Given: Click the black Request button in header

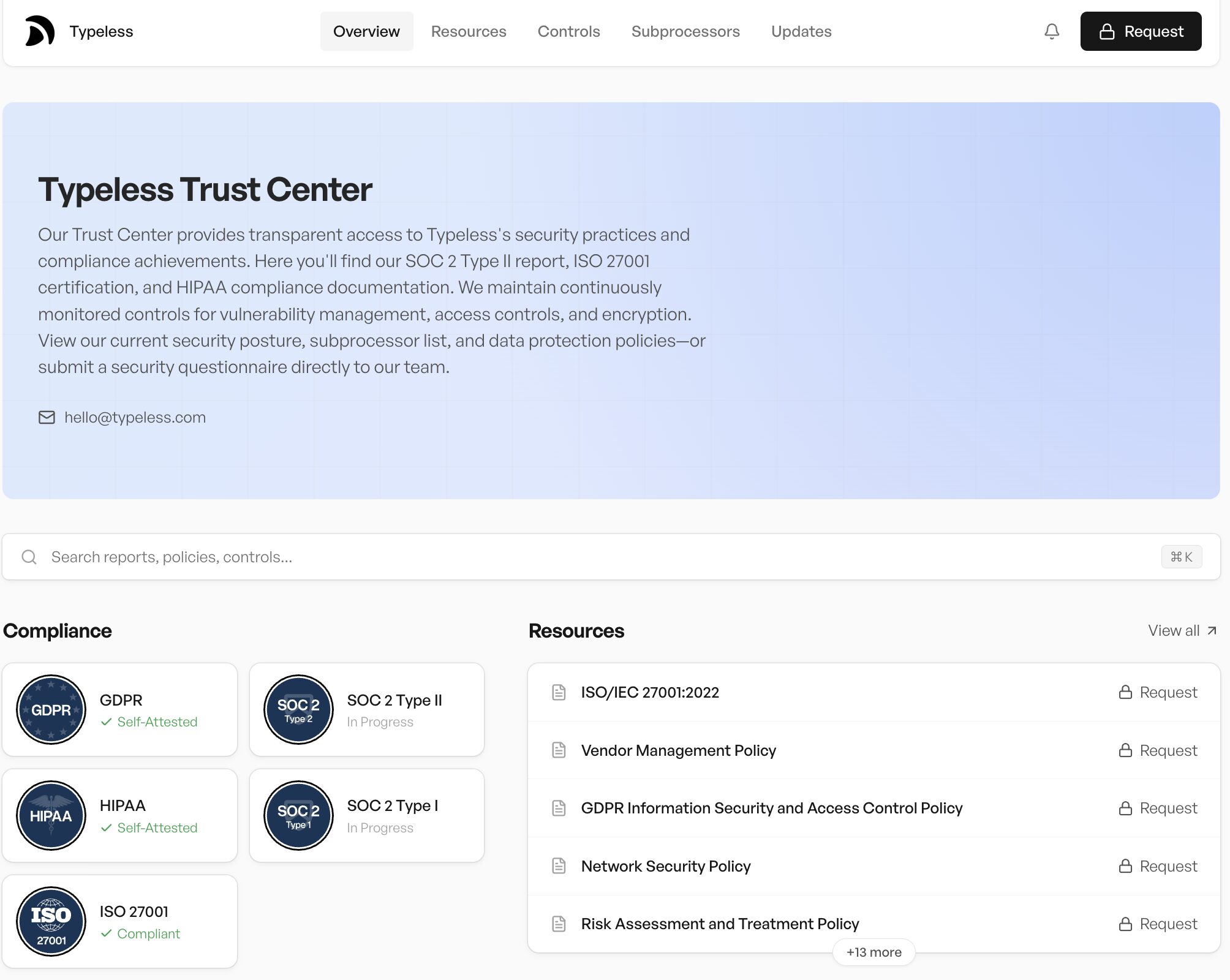Looking at the screenshot, I should [1141, 31].
